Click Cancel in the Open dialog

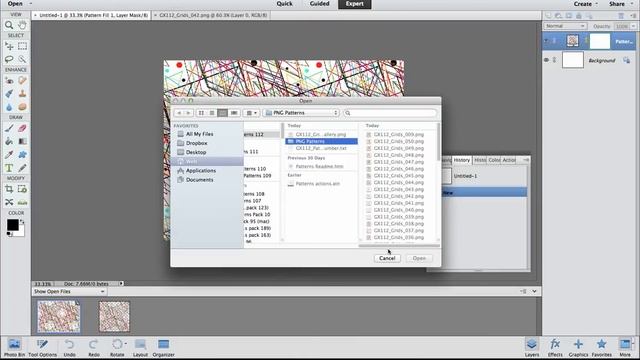(387, 258)
